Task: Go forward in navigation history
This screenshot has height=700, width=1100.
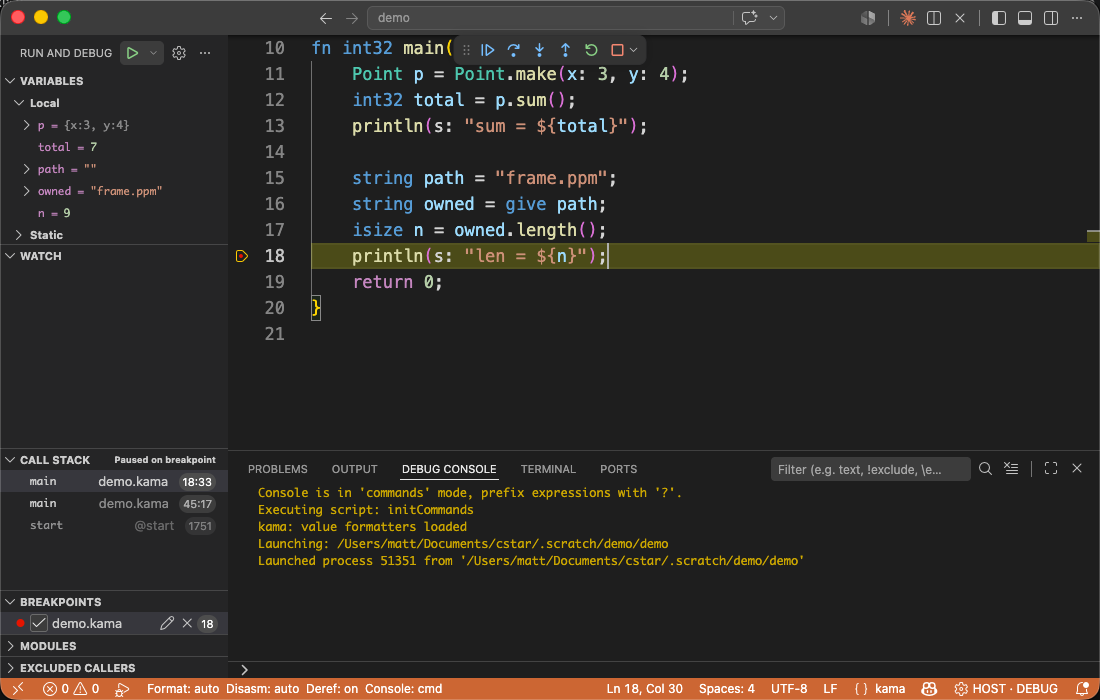Action: [352, 18]
